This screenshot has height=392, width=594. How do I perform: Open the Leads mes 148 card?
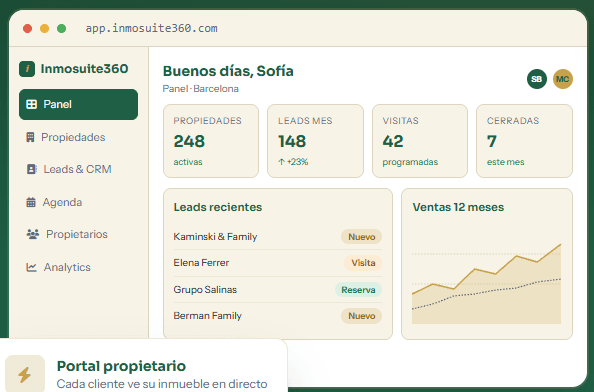[x=315, y=141]
